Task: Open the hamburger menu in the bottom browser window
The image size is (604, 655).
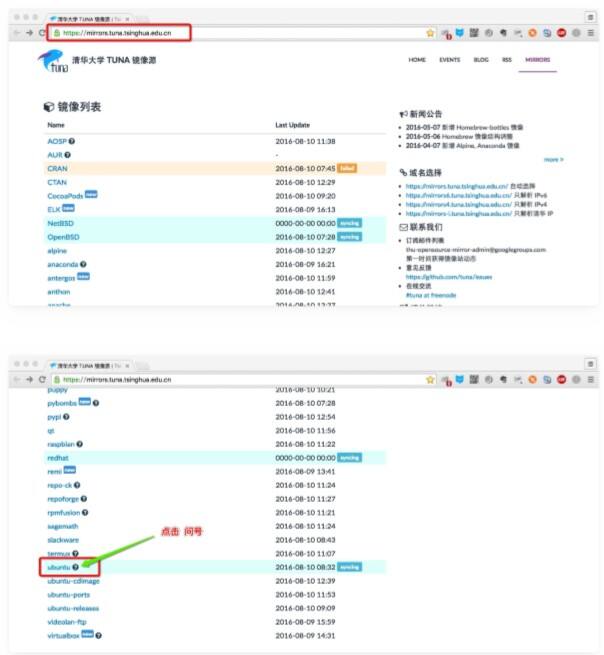Action: tap(590, 379)
